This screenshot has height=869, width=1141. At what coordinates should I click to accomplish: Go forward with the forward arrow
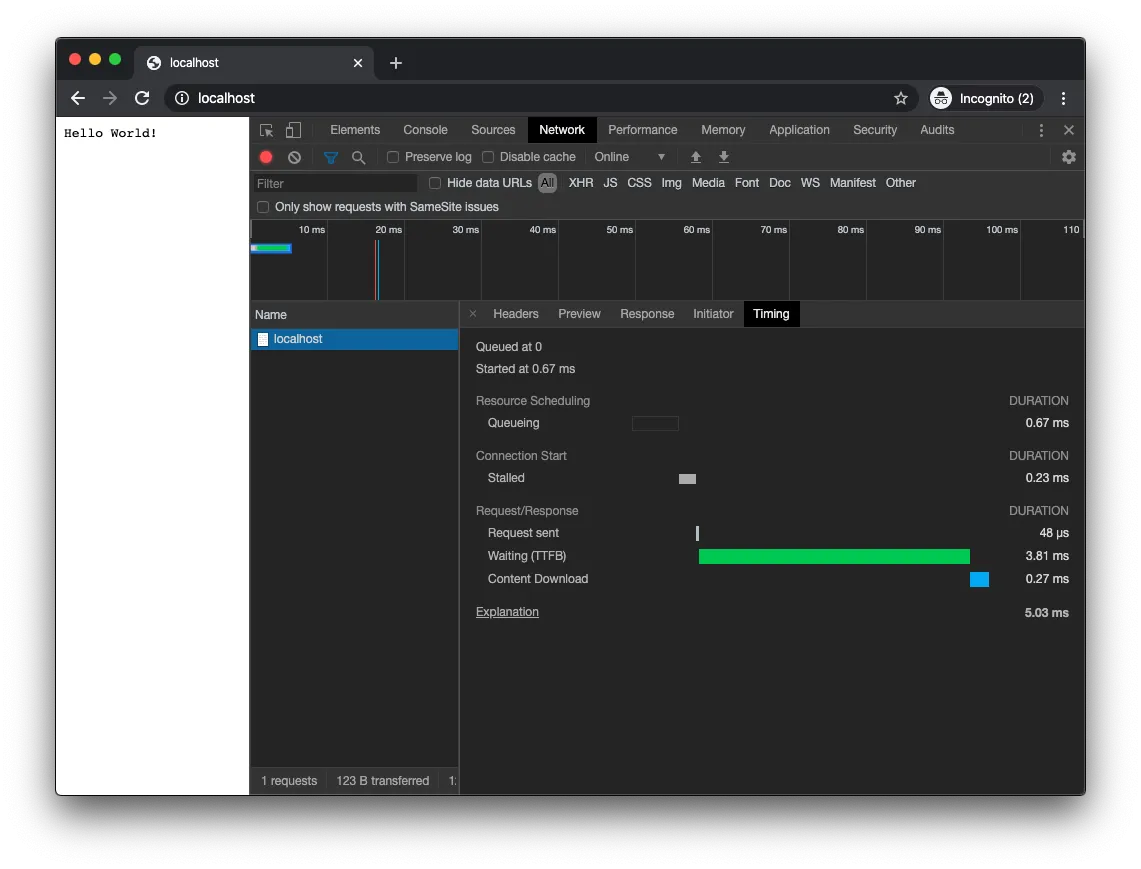click(x=110, y=98)
